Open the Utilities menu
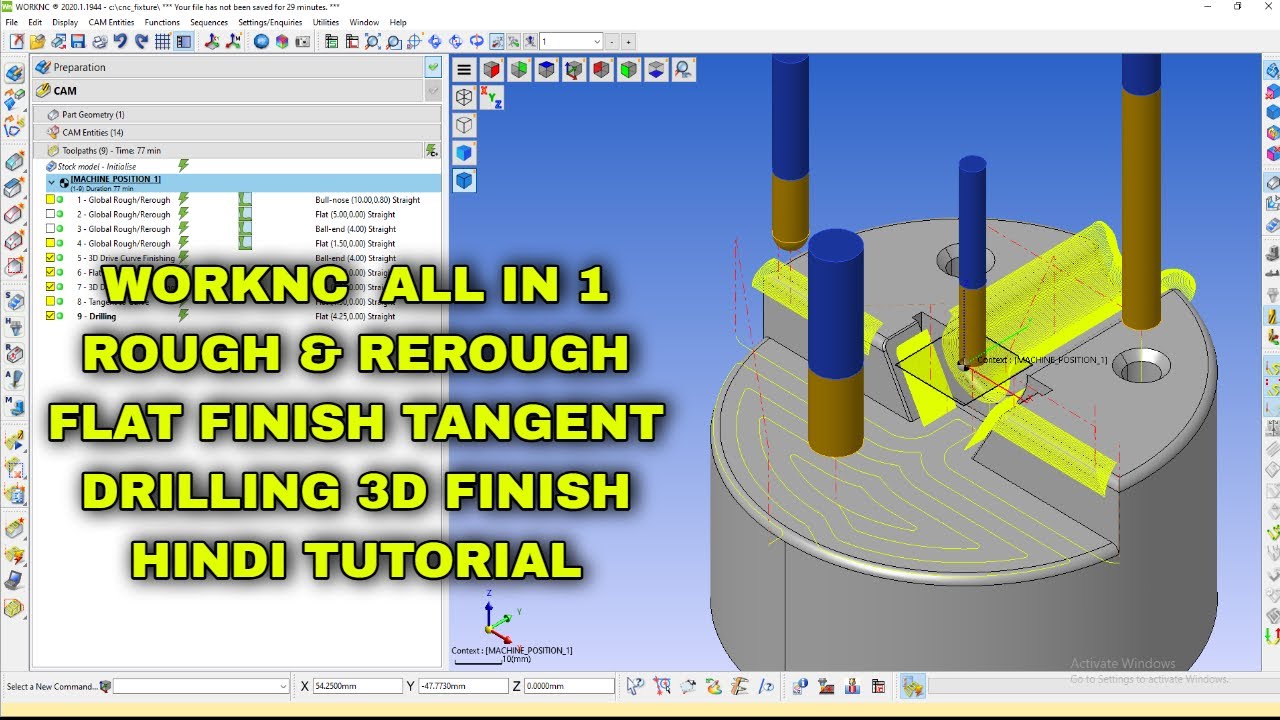This screenshot has height=720, width=1280. [x=326, y=22]
